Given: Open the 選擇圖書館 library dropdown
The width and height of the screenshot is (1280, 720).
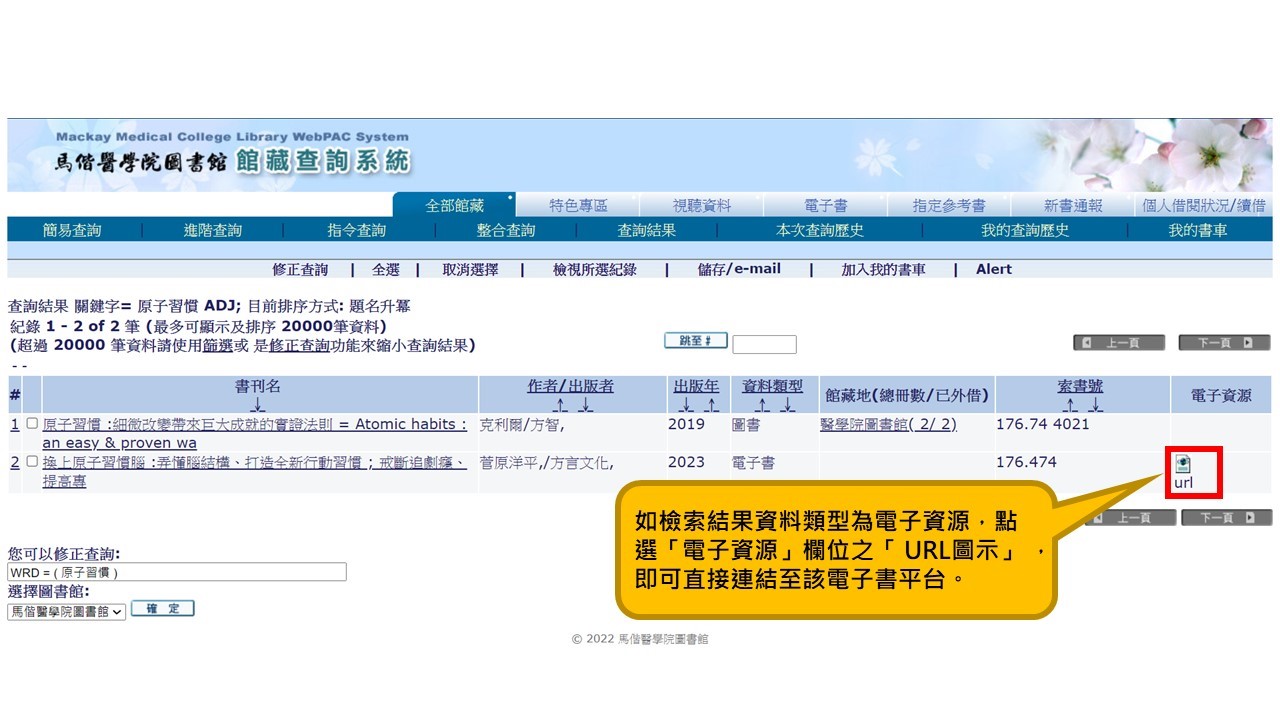Looking at the screenshot, I should point(67,611).
